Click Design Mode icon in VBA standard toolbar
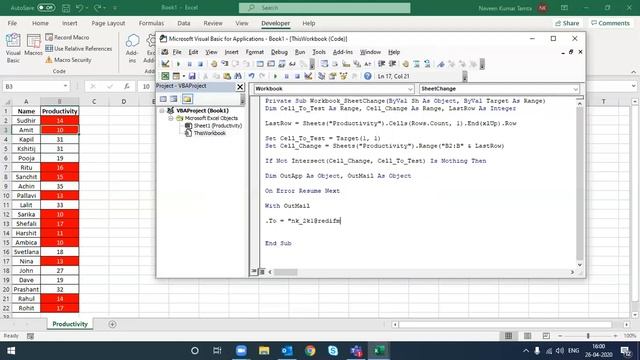This screenshot has height=360, width=640. click(x=308, y=76)
